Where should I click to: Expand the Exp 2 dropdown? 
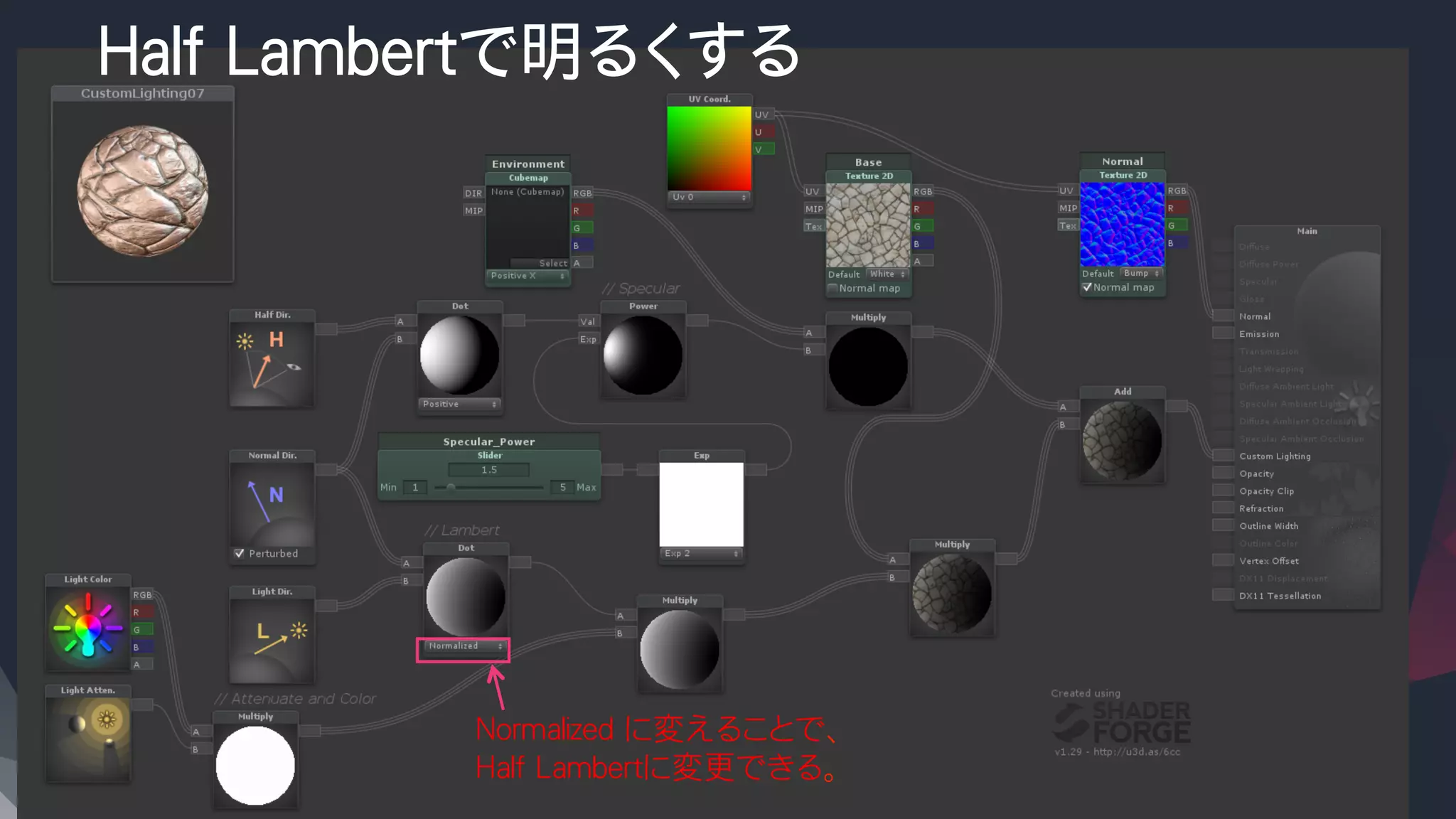point(701,553)
